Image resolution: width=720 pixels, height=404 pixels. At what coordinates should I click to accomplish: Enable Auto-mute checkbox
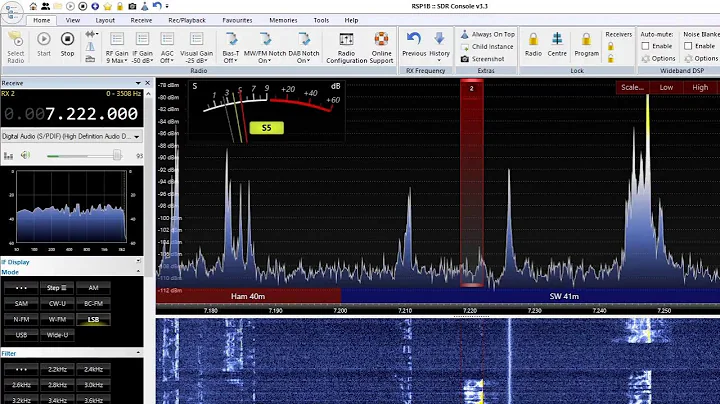[x=645, y=46]
